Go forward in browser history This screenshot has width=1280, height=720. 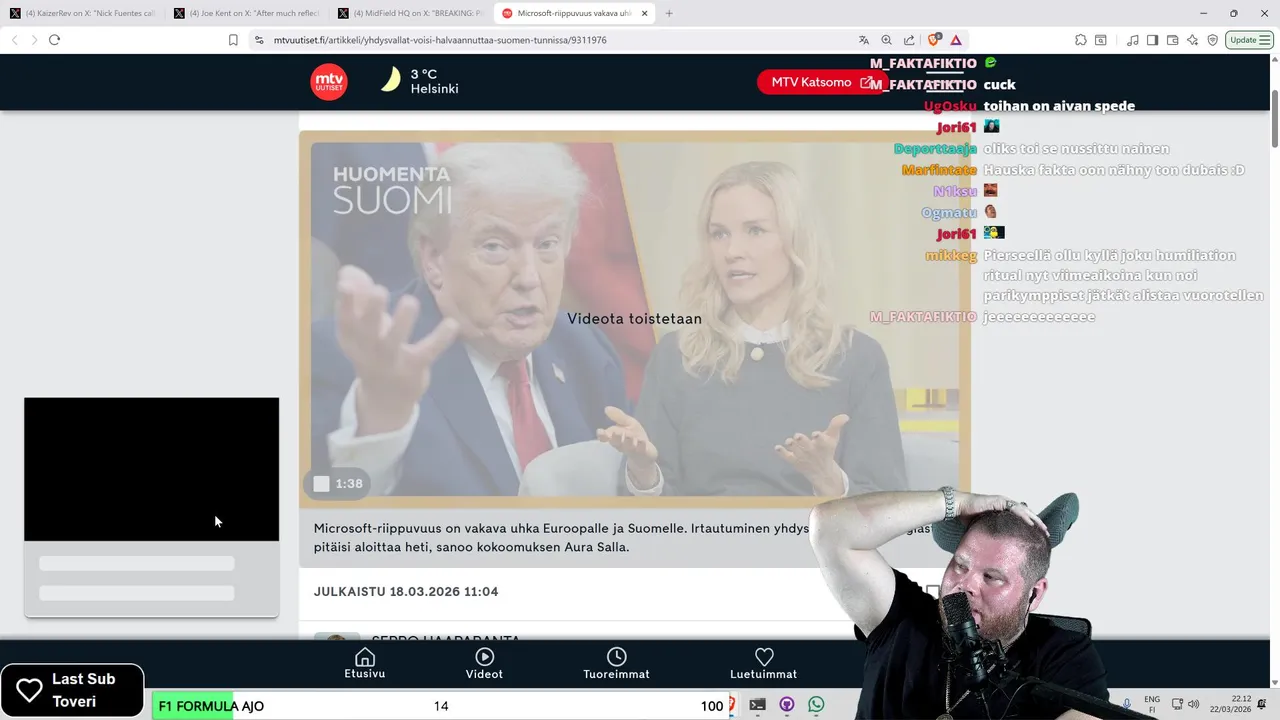[34, 40]
